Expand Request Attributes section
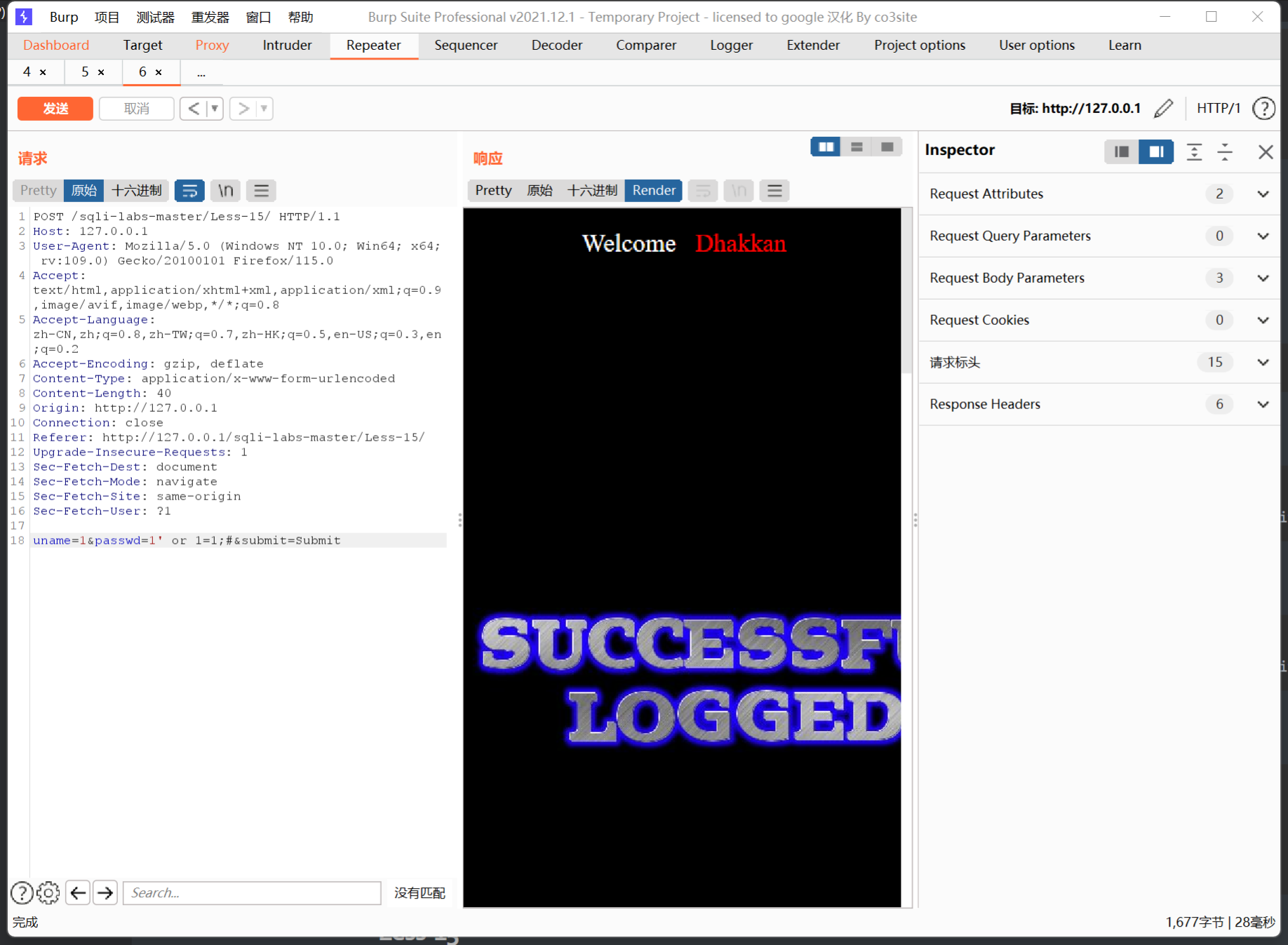Screen dimensions: 1288x945 coord(1099,194)
